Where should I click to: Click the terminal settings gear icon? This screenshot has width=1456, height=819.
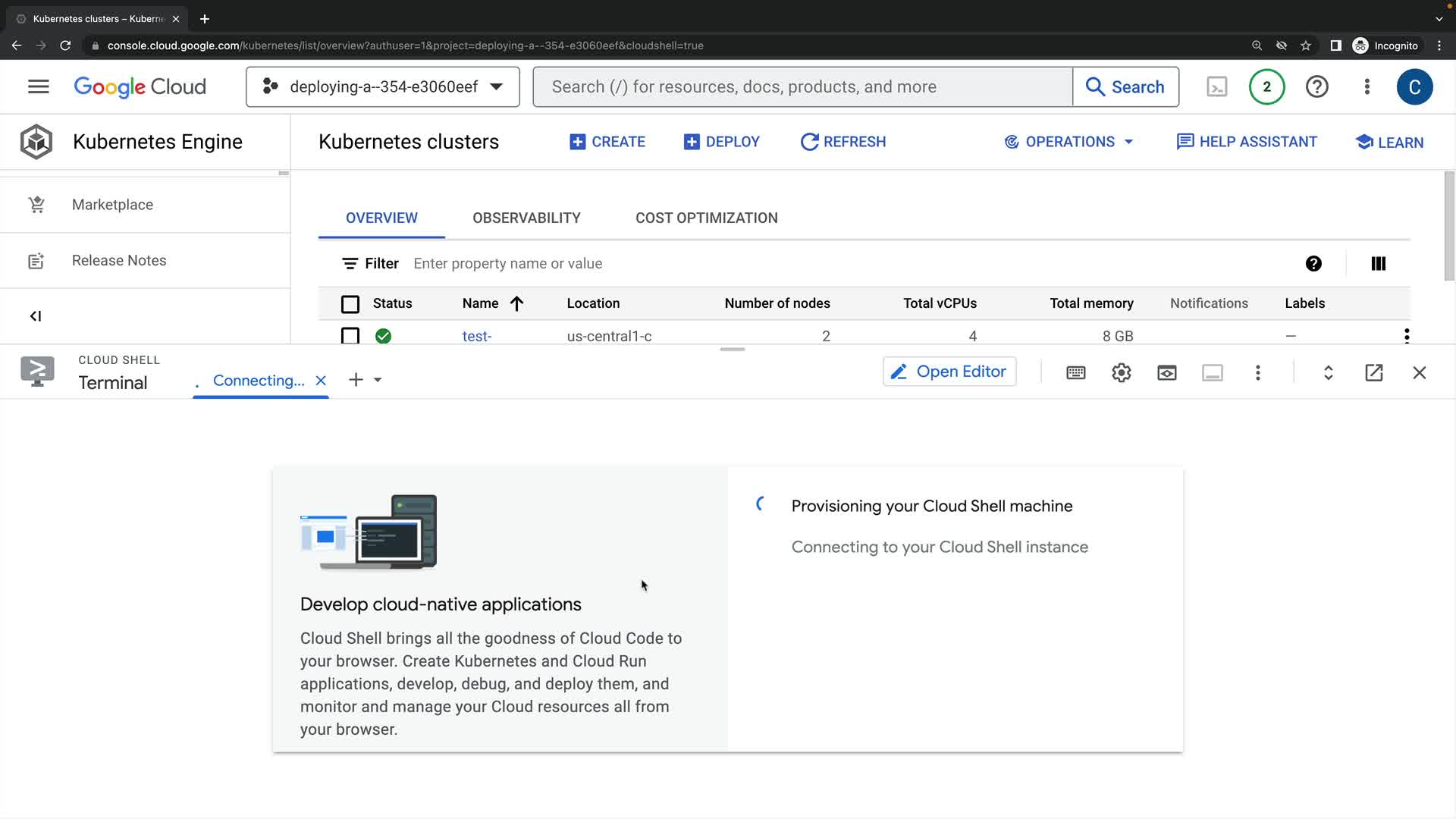1121,372
